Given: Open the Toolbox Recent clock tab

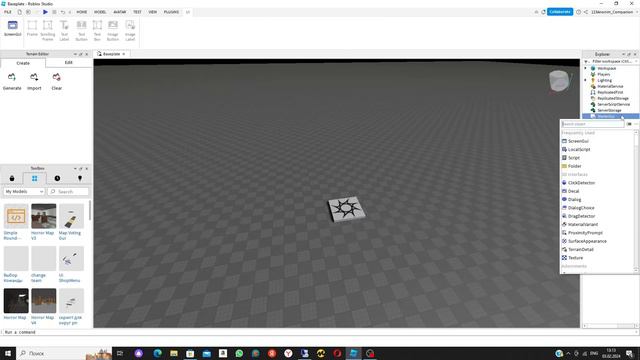Looking at the screenshot, I should point(57,178).
